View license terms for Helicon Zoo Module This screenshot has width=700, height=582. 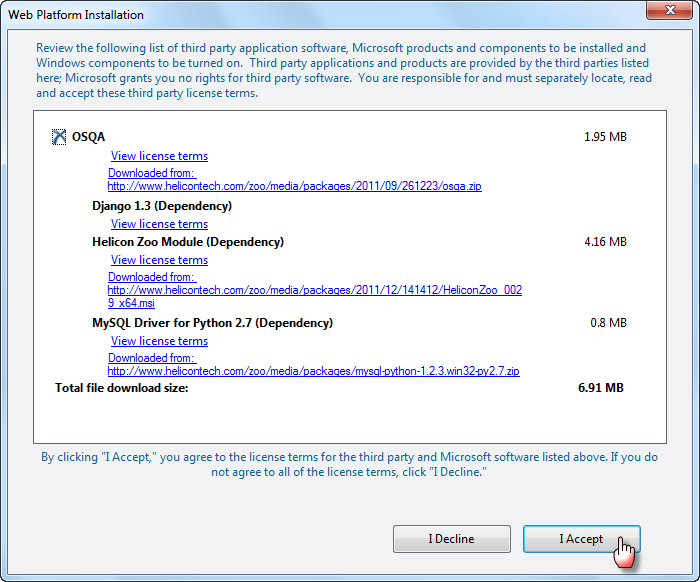pos(159,260)
